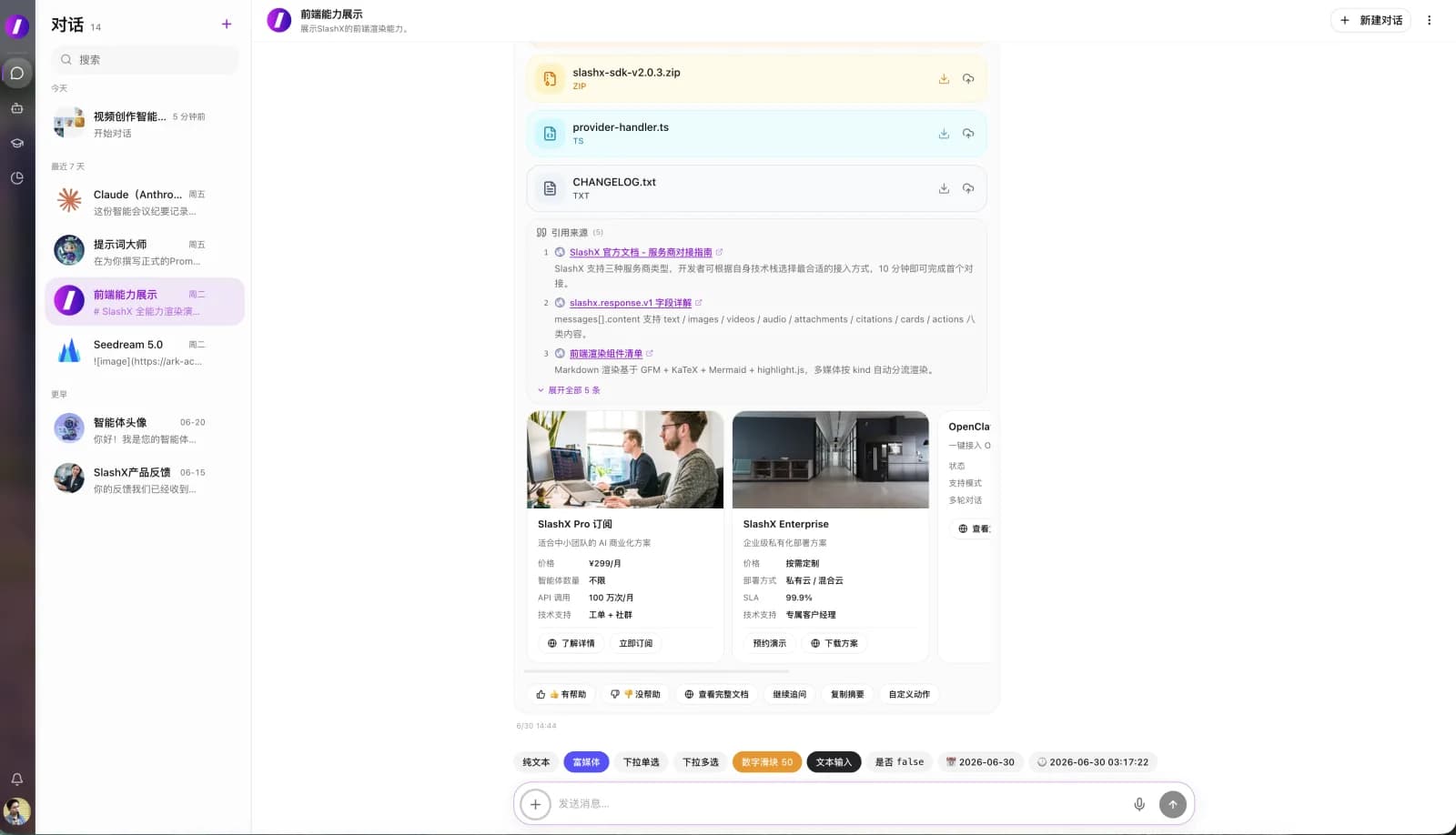Toggle the 是否 false switch chip
The width and height of the screenshot is (1456, 835).
tap(899, 762)
